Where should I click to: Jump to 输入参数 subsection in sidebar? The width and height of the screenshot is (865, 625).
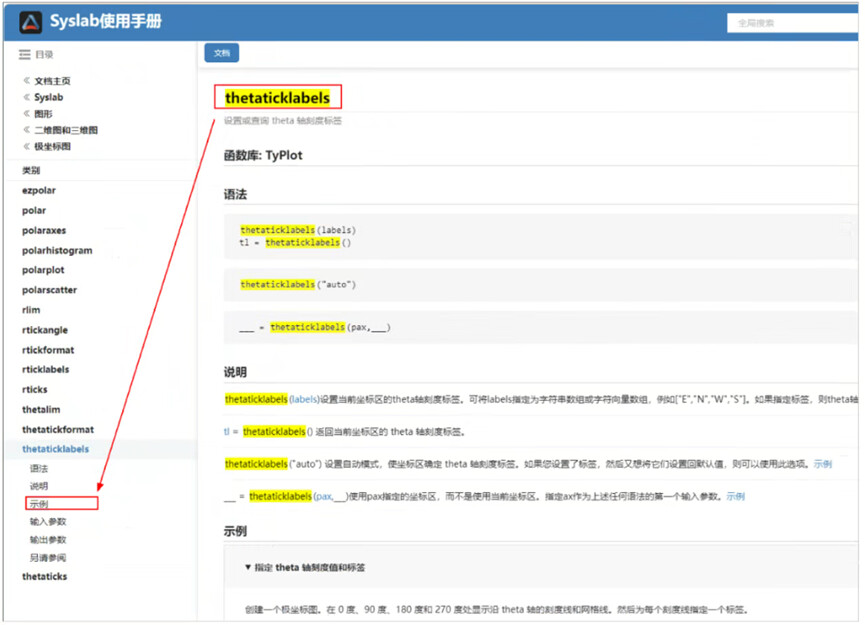[48, 522]
